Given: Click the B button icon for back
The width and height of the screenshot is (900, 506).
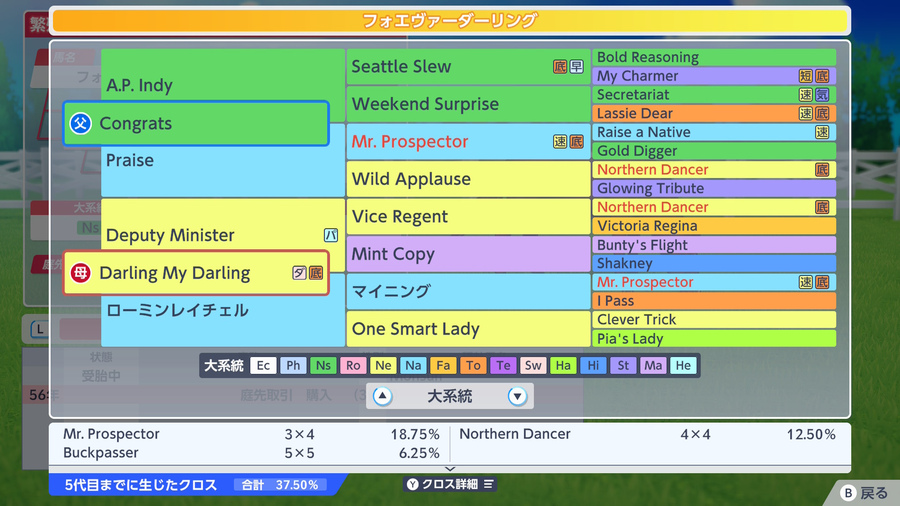Looking at the screenshot, I should coord(848,493).
